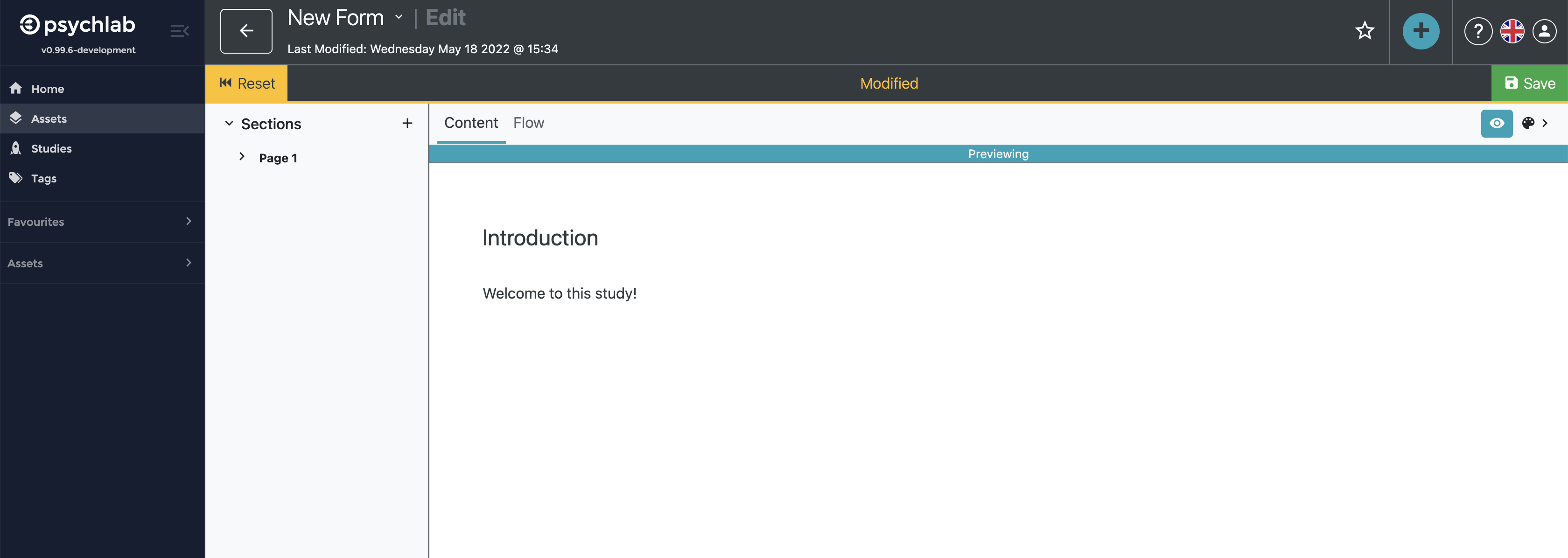Viewport: 1568px width, 558px height.
Task: Click the psychlab logo
Action: [x=78, y=25]
